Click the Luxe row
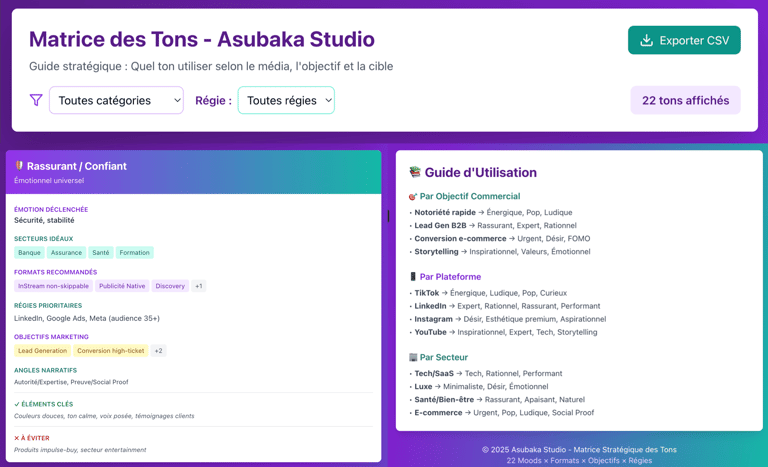 [479, 387]
